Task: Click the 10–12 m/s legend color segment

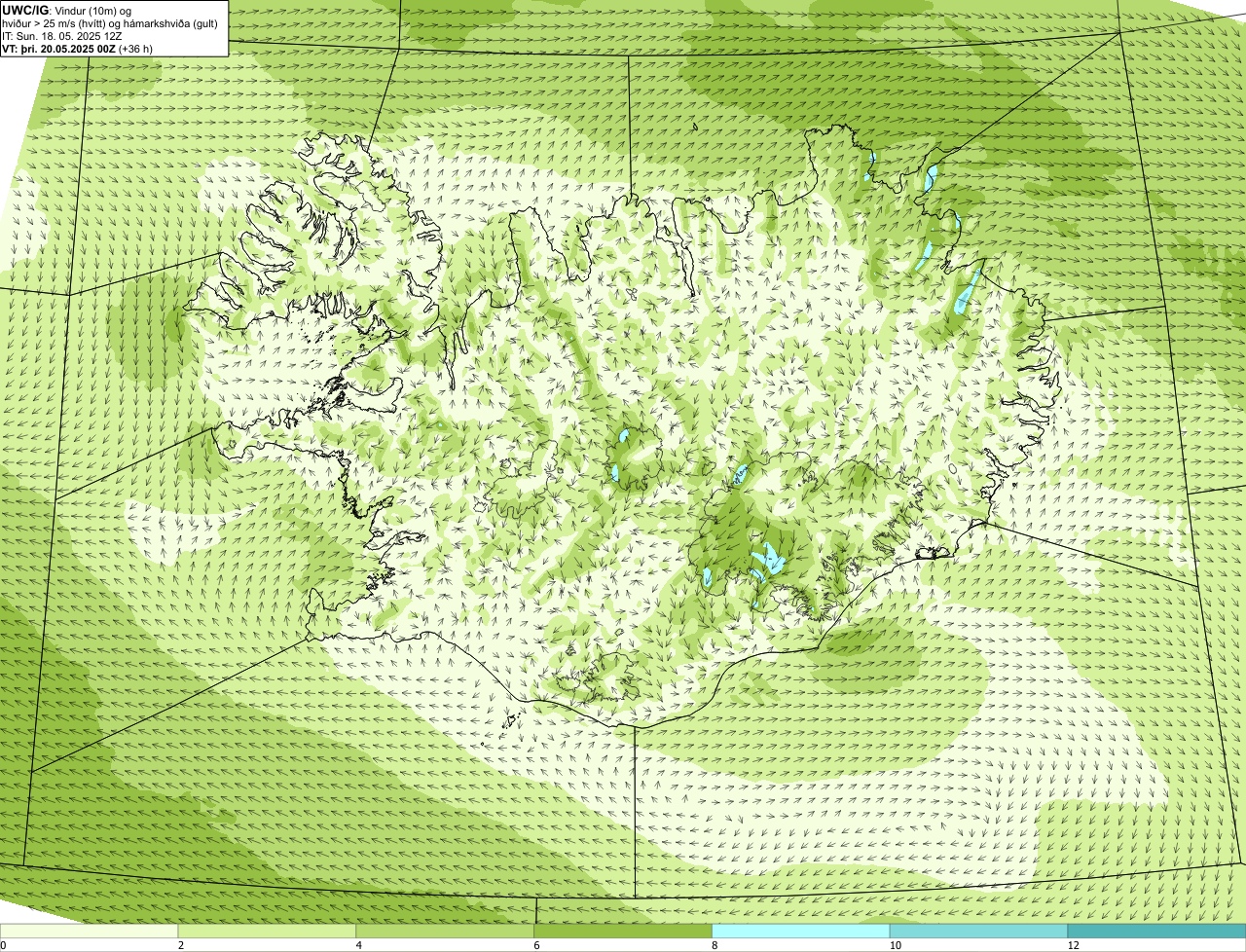Action: click(x=978, y=932)
